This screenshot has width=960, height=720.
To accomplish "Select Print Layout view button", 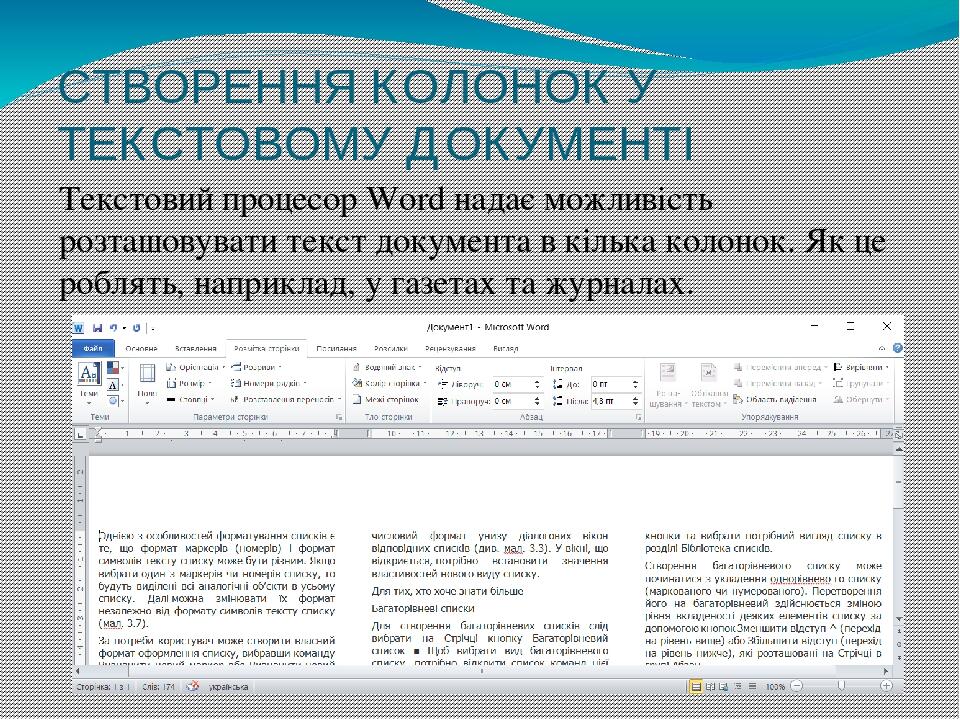I will pos(696,686).
